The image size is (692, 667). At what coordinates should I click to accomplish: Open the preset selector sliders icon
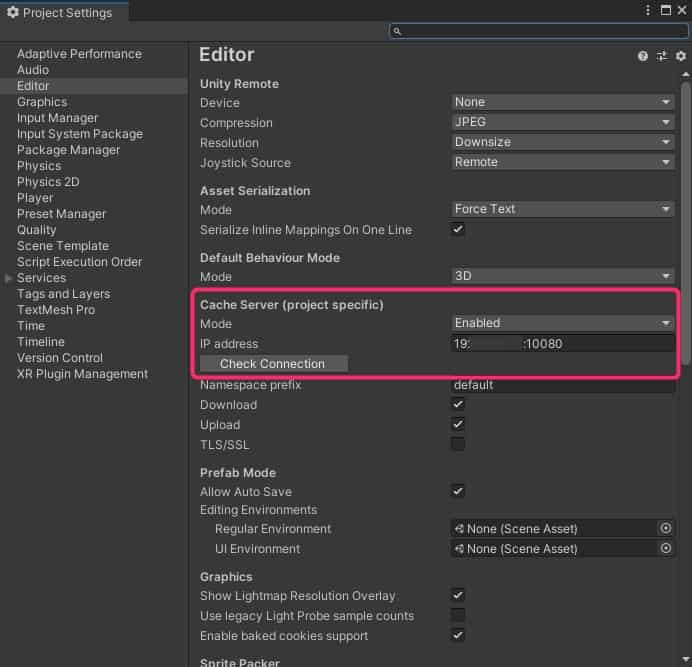(662, 57)
